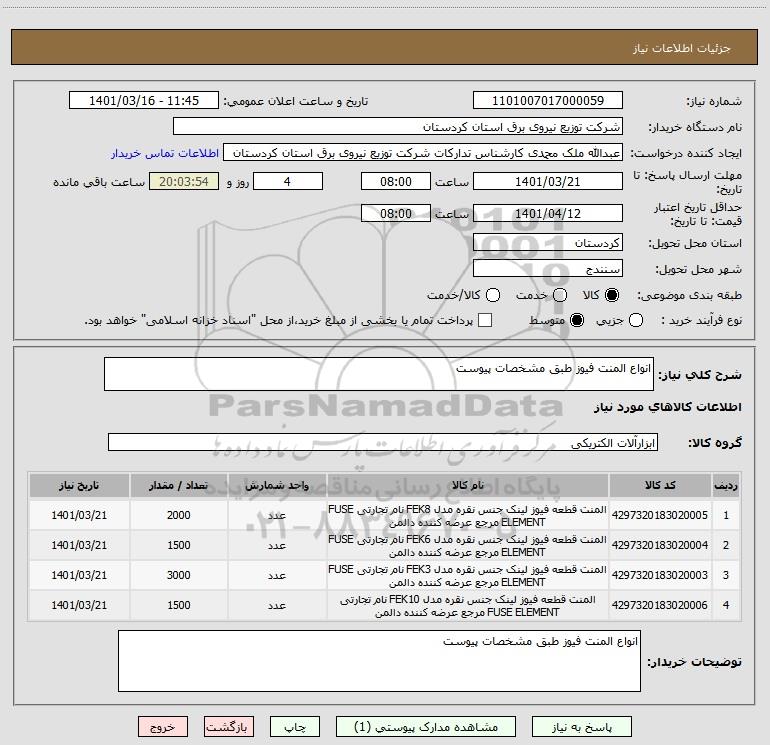Click the delivery province field کردستان

[548, 242]
